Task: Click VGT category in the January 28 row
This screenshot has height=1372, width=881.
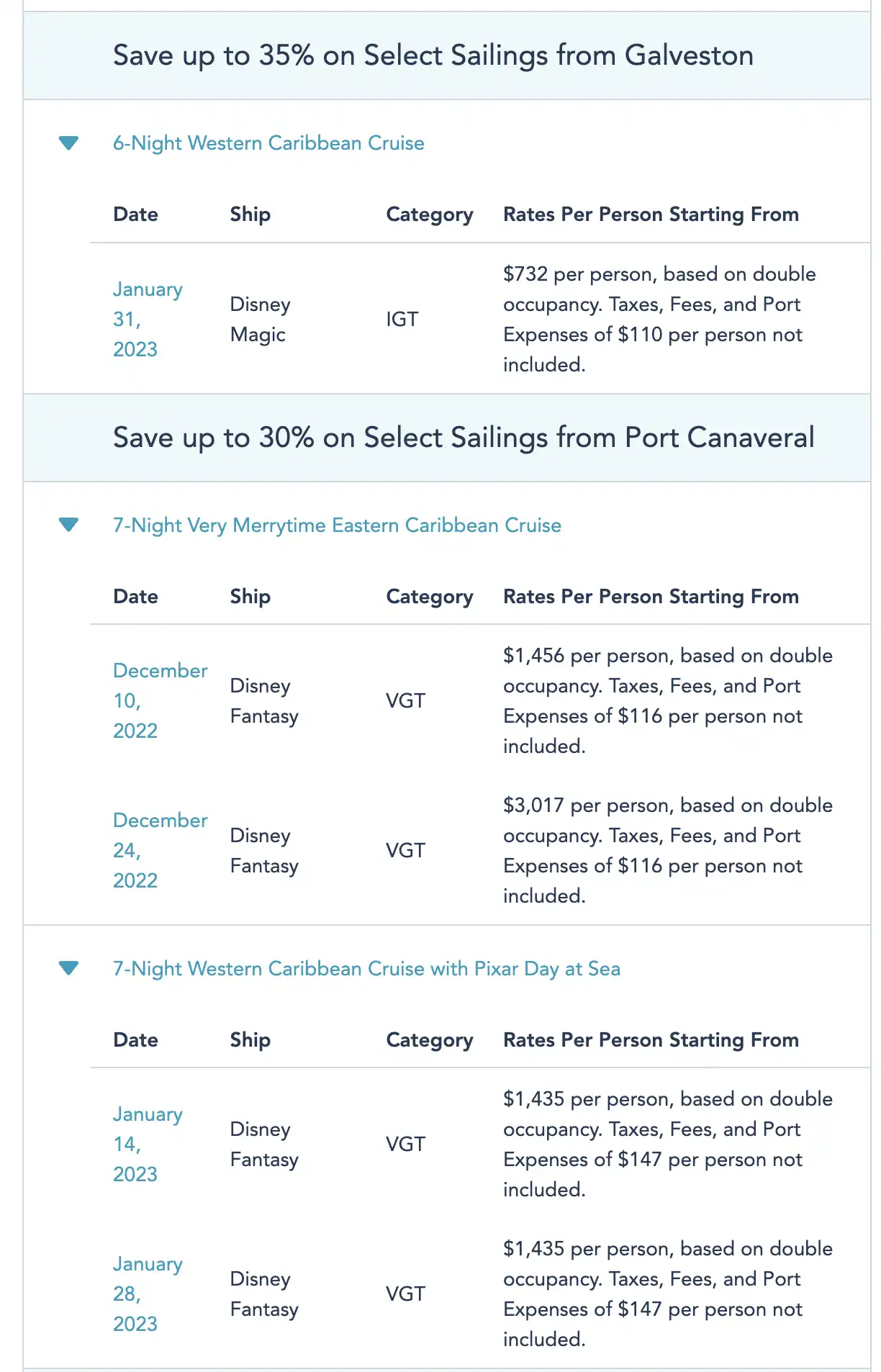Action: pyautogui.click(x=405, y=1294)
